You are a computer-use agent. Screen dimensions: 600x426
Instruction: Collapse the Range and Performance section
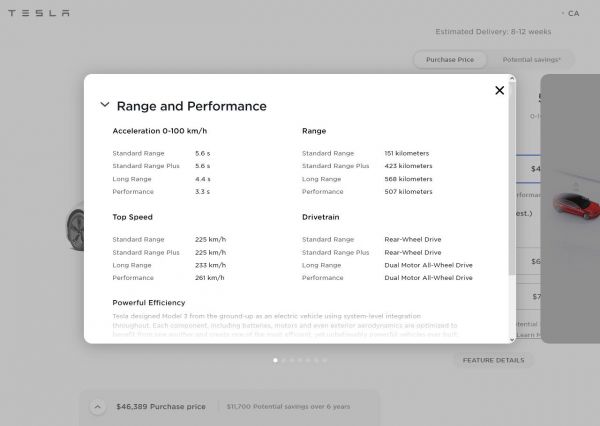[x=104, y=105]
